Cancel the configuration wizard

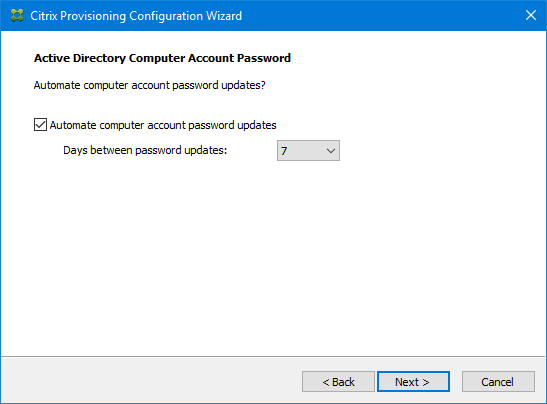498,382
